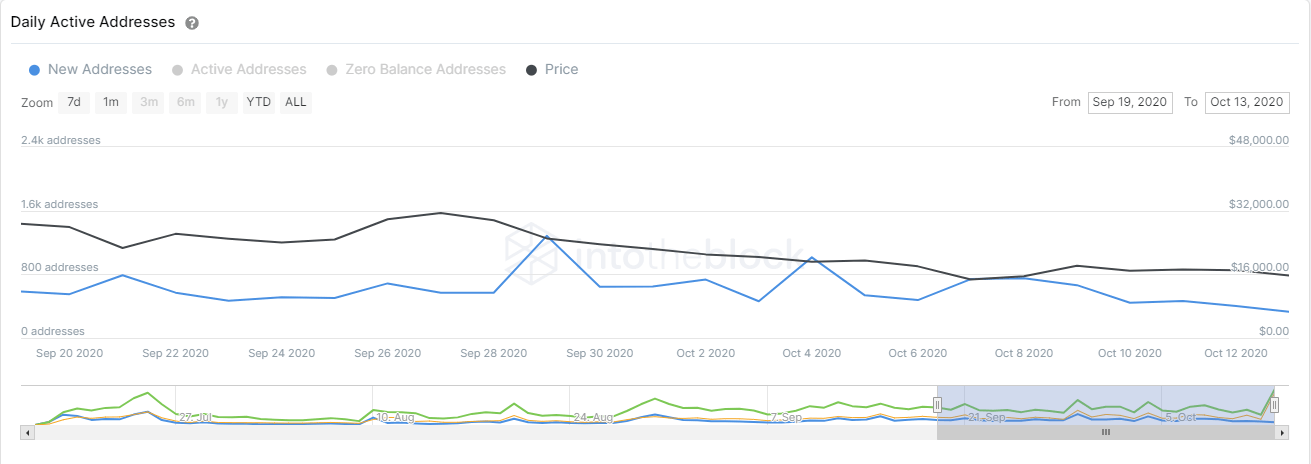Toggle the New Addresses blue legend dot
The height and width of the screenshot is (464, 1311).
point(35,70)
